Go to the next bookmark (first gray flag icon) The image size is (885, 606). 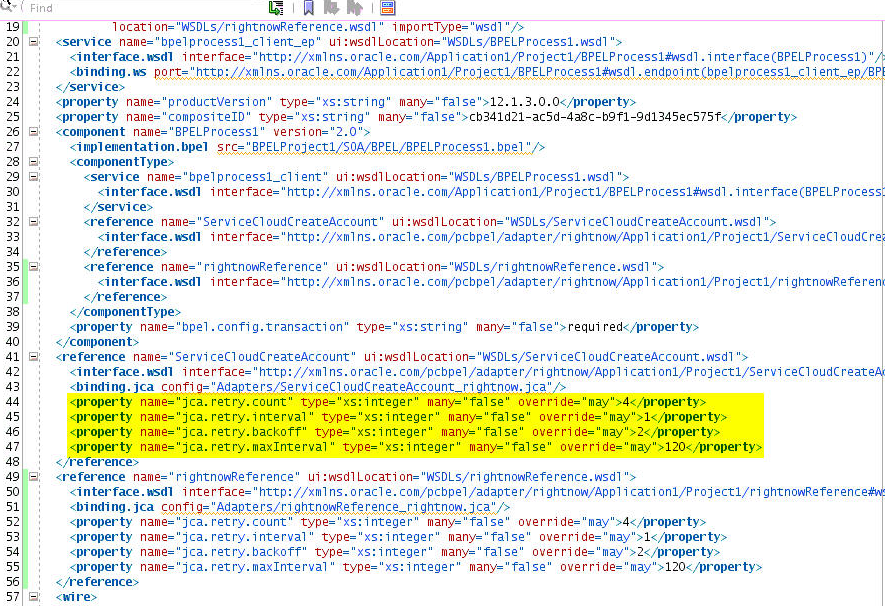[331, 7]
